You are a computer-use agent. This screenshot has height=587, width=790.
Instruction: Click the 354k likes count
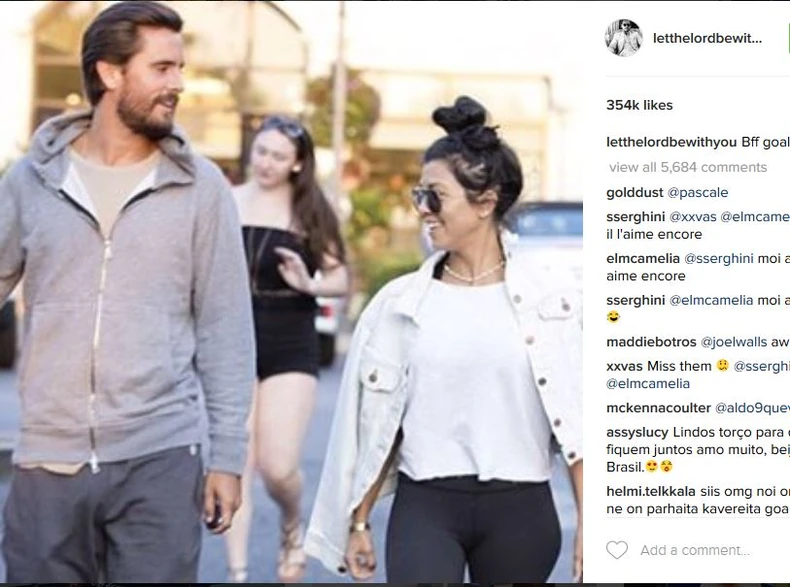pos(639,105)
